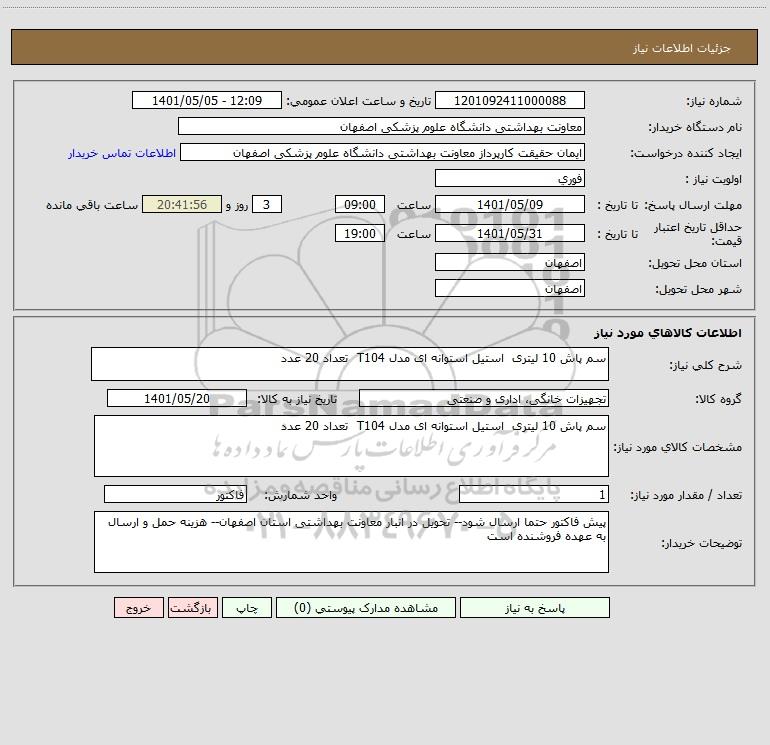Click remaining time counter 20:41:56
Viewport: 770px width, 745px height.
click(x=182, y=204)
